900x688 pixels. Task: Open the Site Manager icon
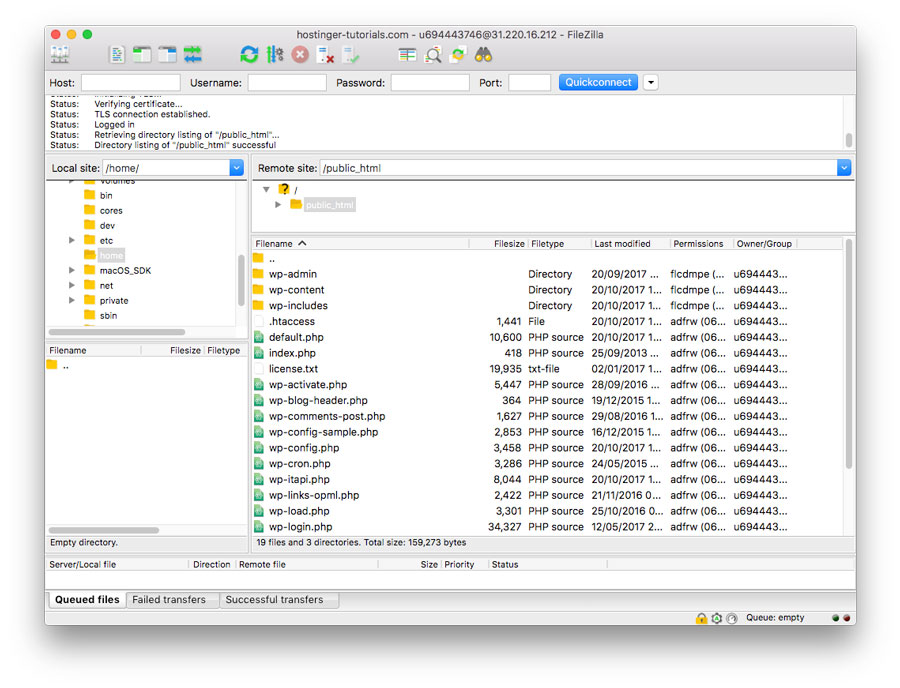[x=60, y=55]
